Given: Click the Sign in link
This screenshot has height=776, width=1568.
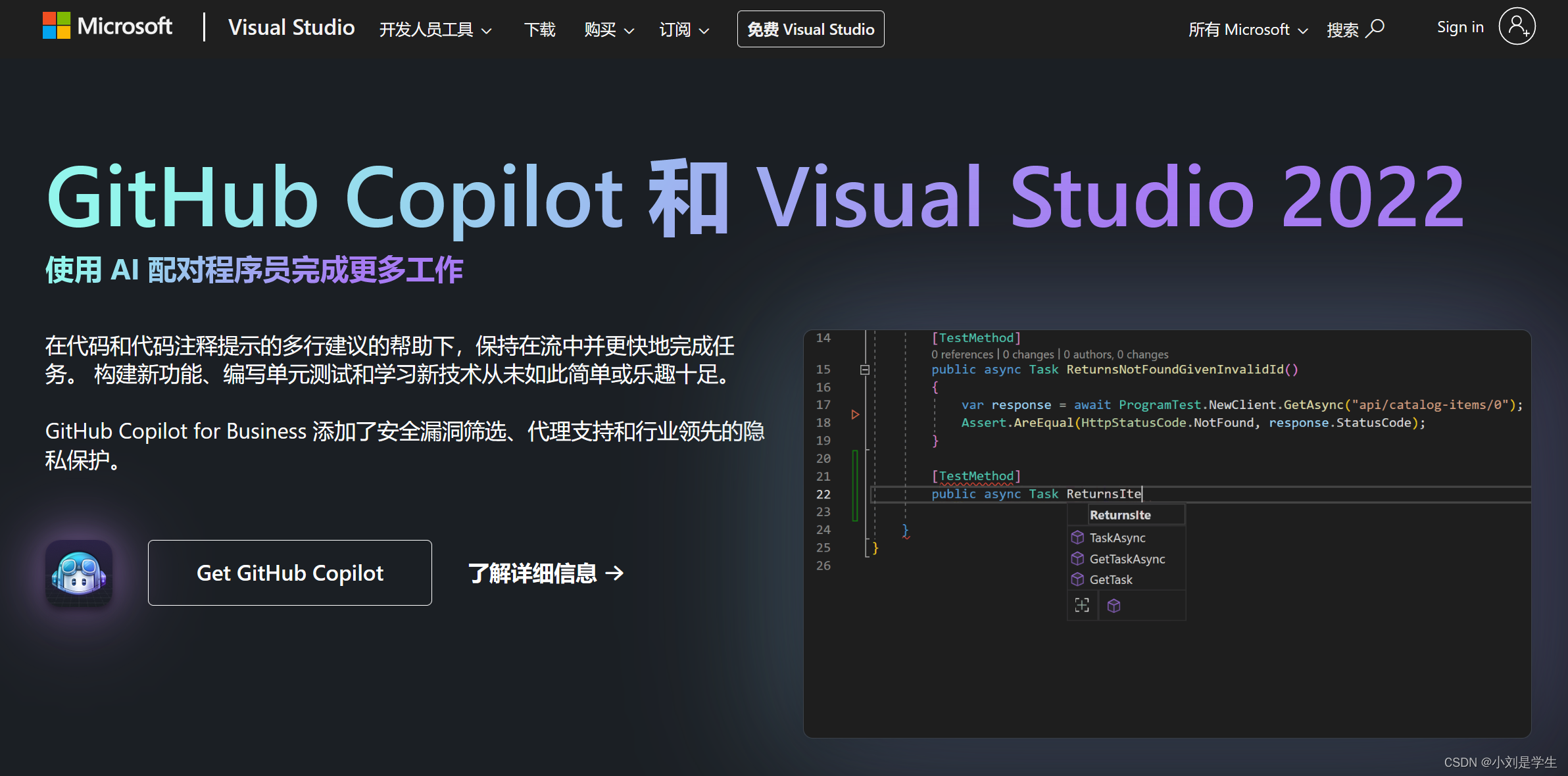Looking at the screenshot, I should (x=1459, y=26).
